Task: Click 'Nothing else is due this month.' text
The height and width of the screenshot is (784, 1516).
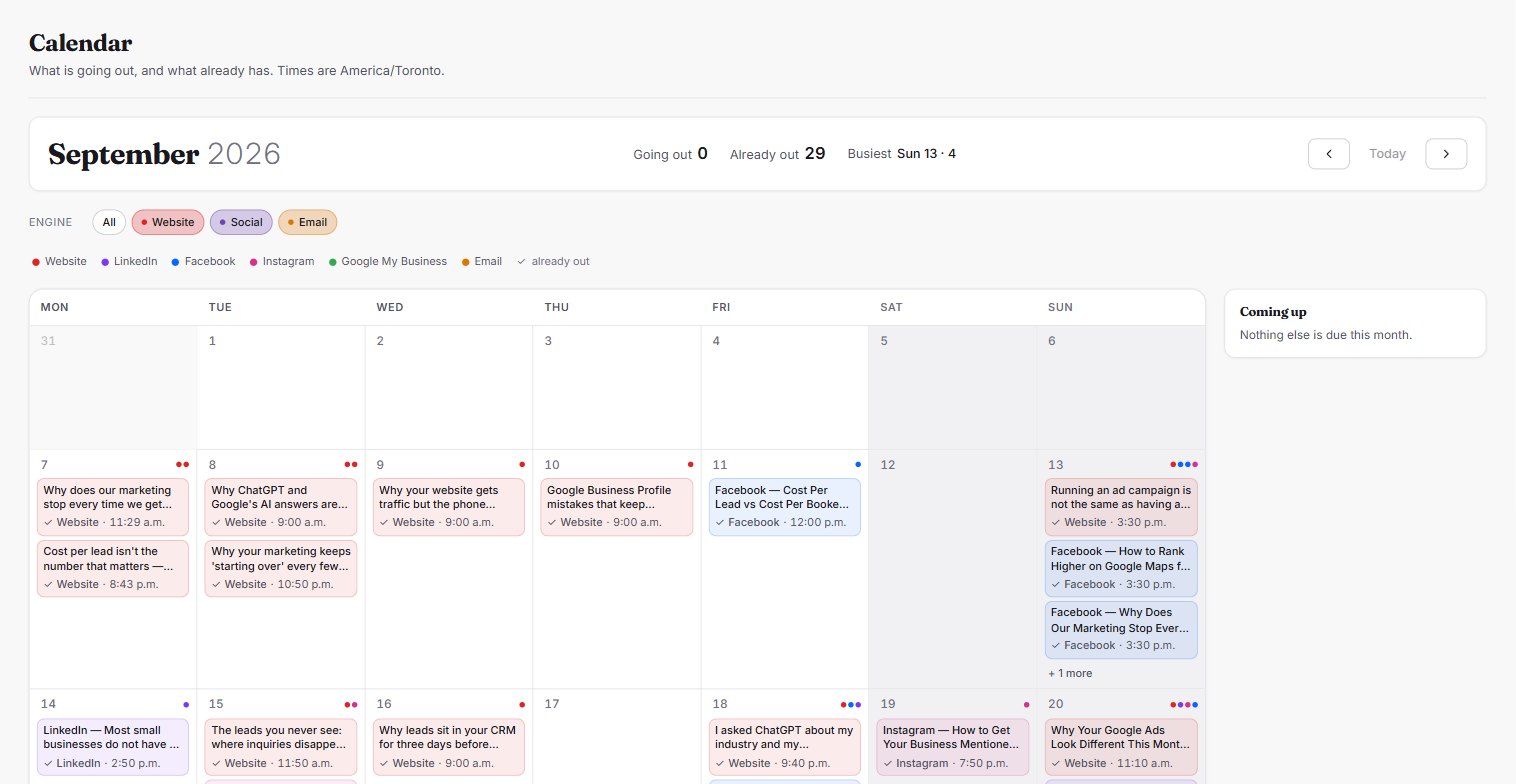Action: (x=1326, y=335)
